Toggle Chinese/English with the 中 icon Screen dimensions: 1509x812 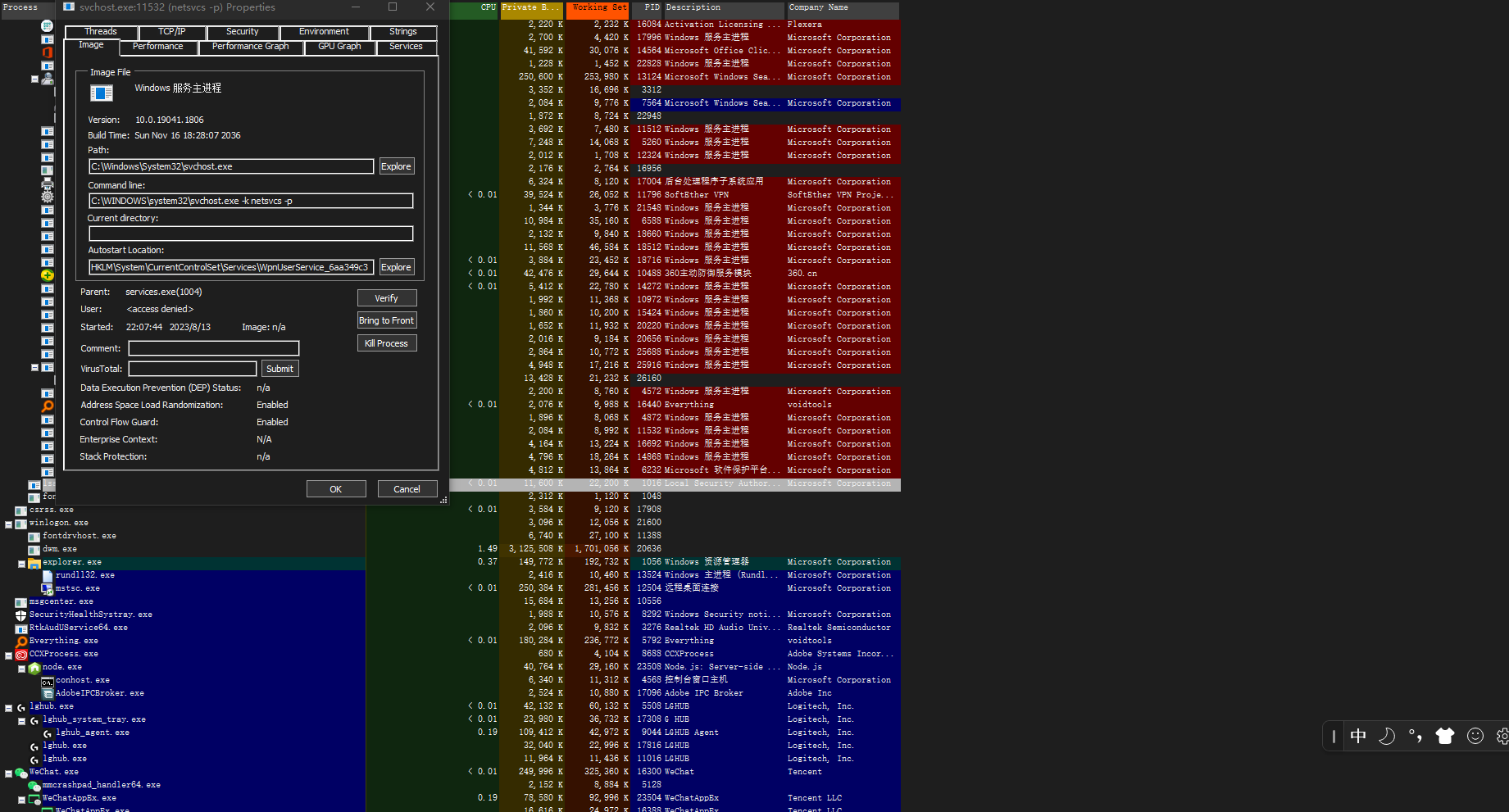[1358, 736]
